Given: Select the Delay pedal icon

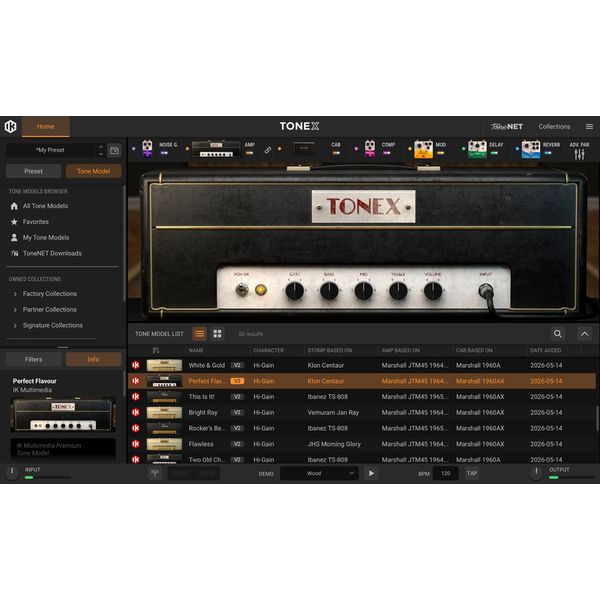Looking at the screenshot, I should [477, 149].
